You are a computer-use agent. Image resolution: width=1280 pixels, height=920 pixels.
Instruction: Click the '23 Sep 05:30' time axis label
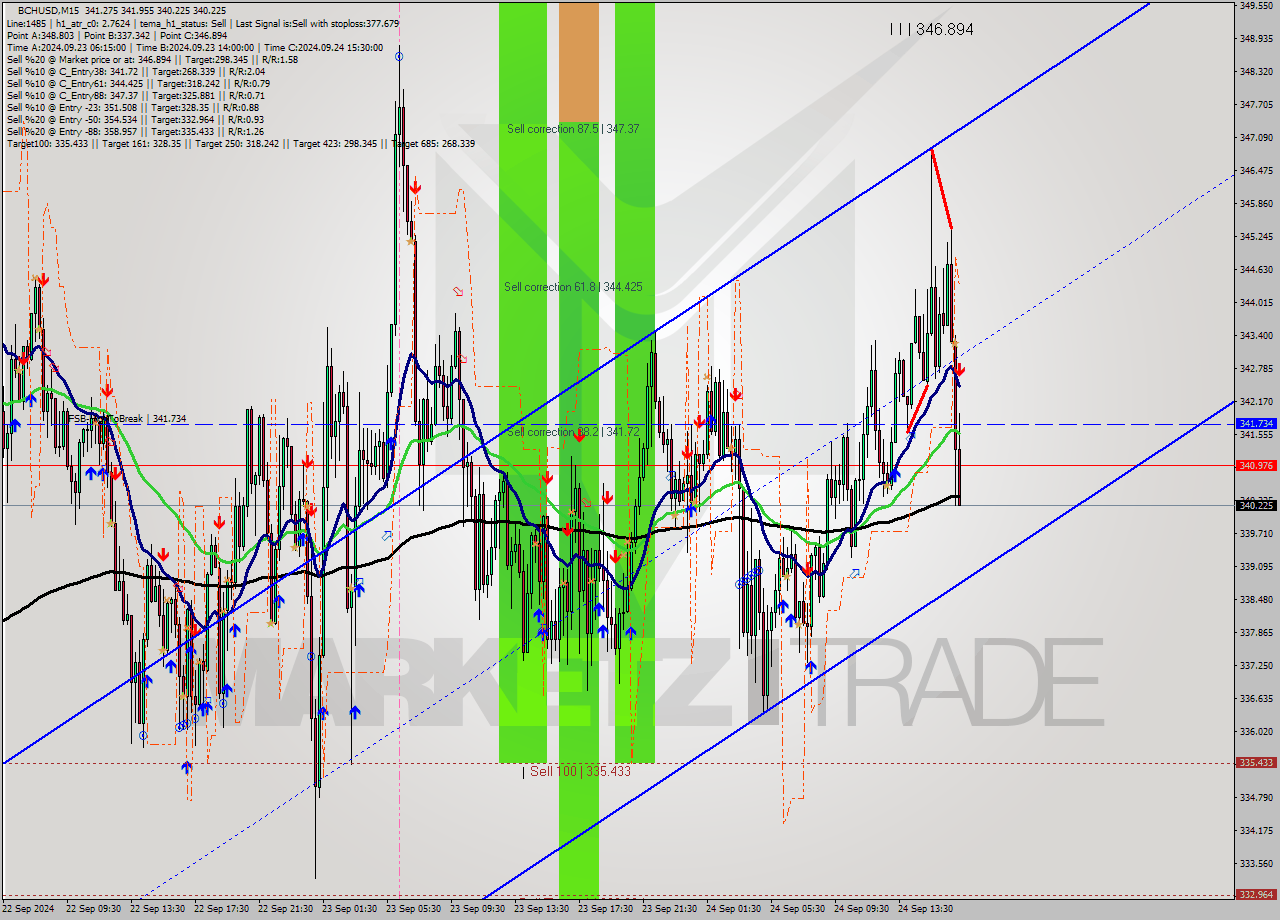(413, 909)
